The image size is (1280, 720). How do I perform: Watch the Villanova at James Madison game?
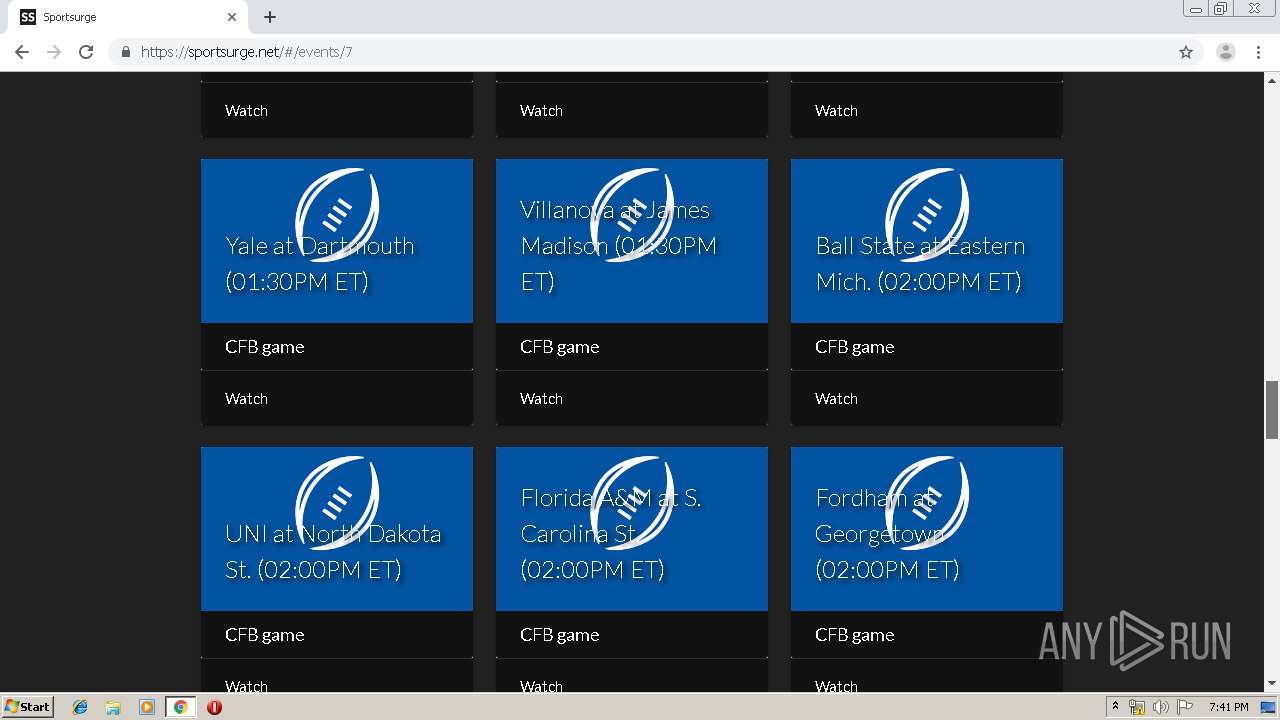(x=541, y=398)
